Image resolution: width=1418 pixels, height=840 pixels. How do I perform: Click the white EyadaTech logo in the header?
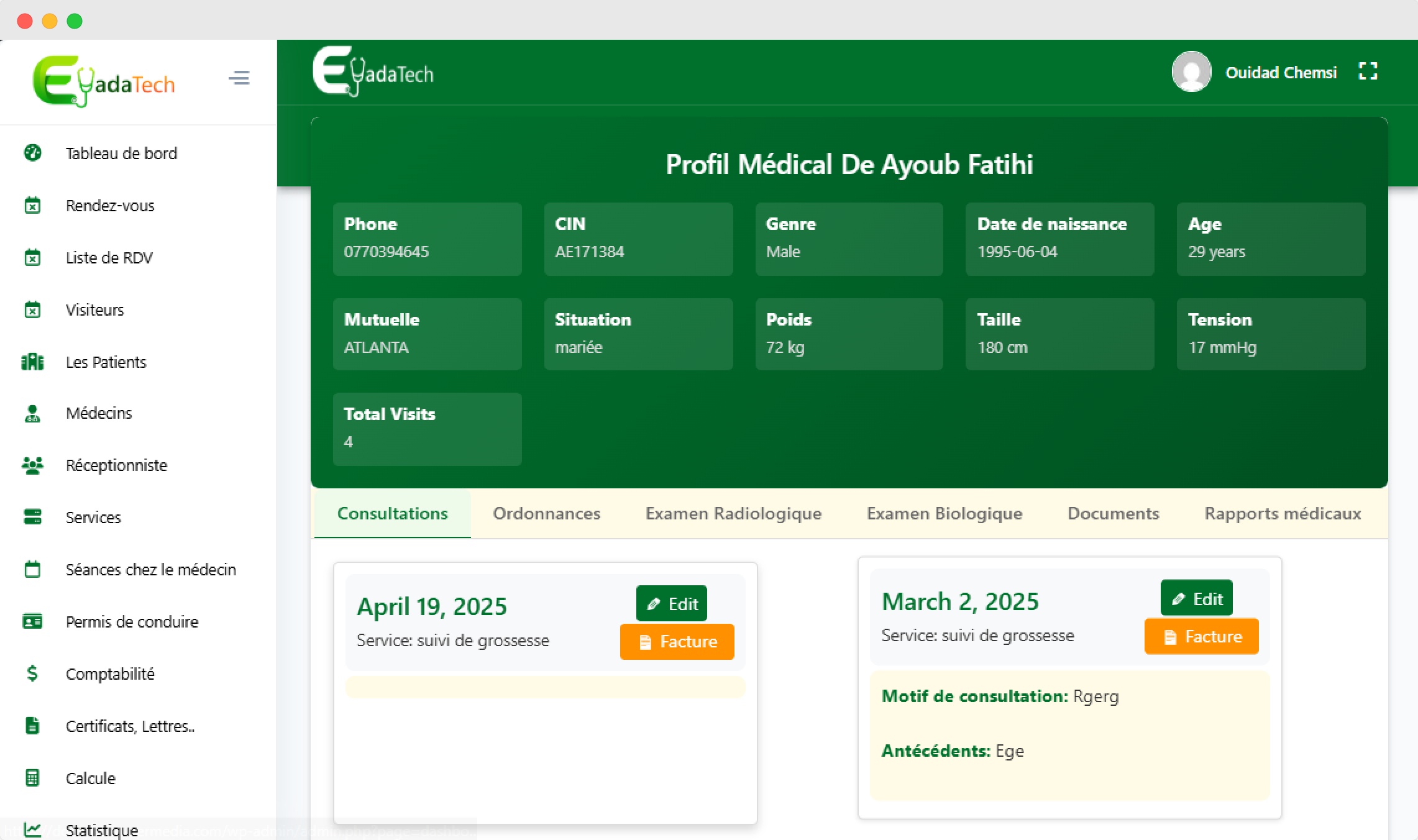tap(373, 71)
